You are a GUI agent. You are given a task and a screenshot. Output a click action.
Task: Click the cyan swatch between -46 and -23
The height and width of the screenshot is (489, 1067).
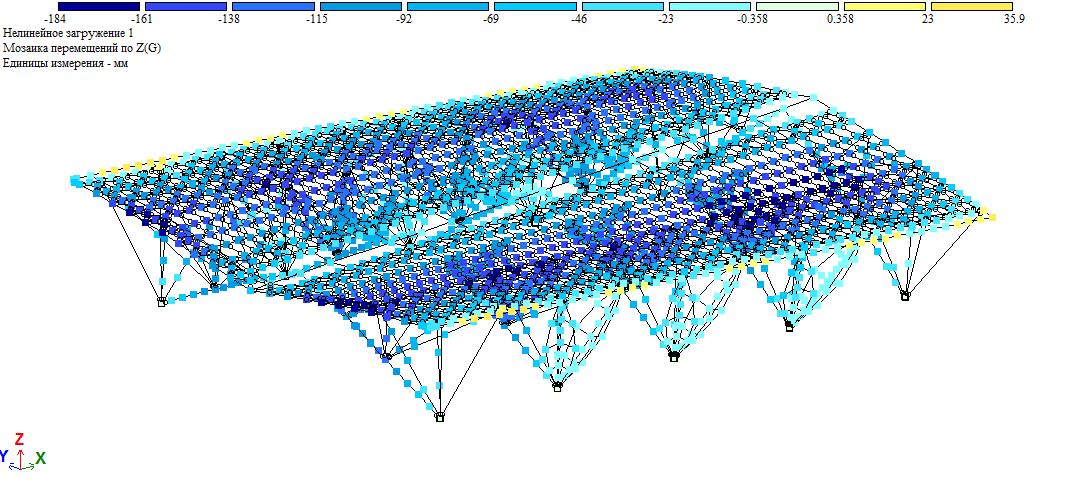pos(623,6)
